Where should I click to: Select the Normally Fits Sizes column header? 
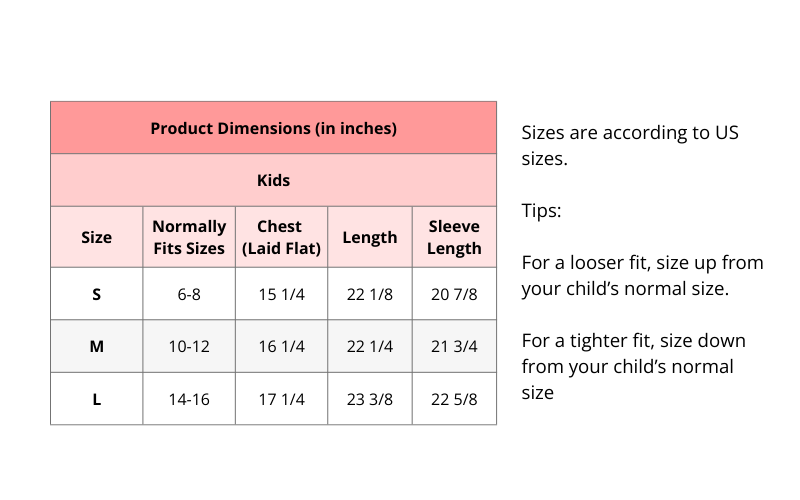[189, 237]
